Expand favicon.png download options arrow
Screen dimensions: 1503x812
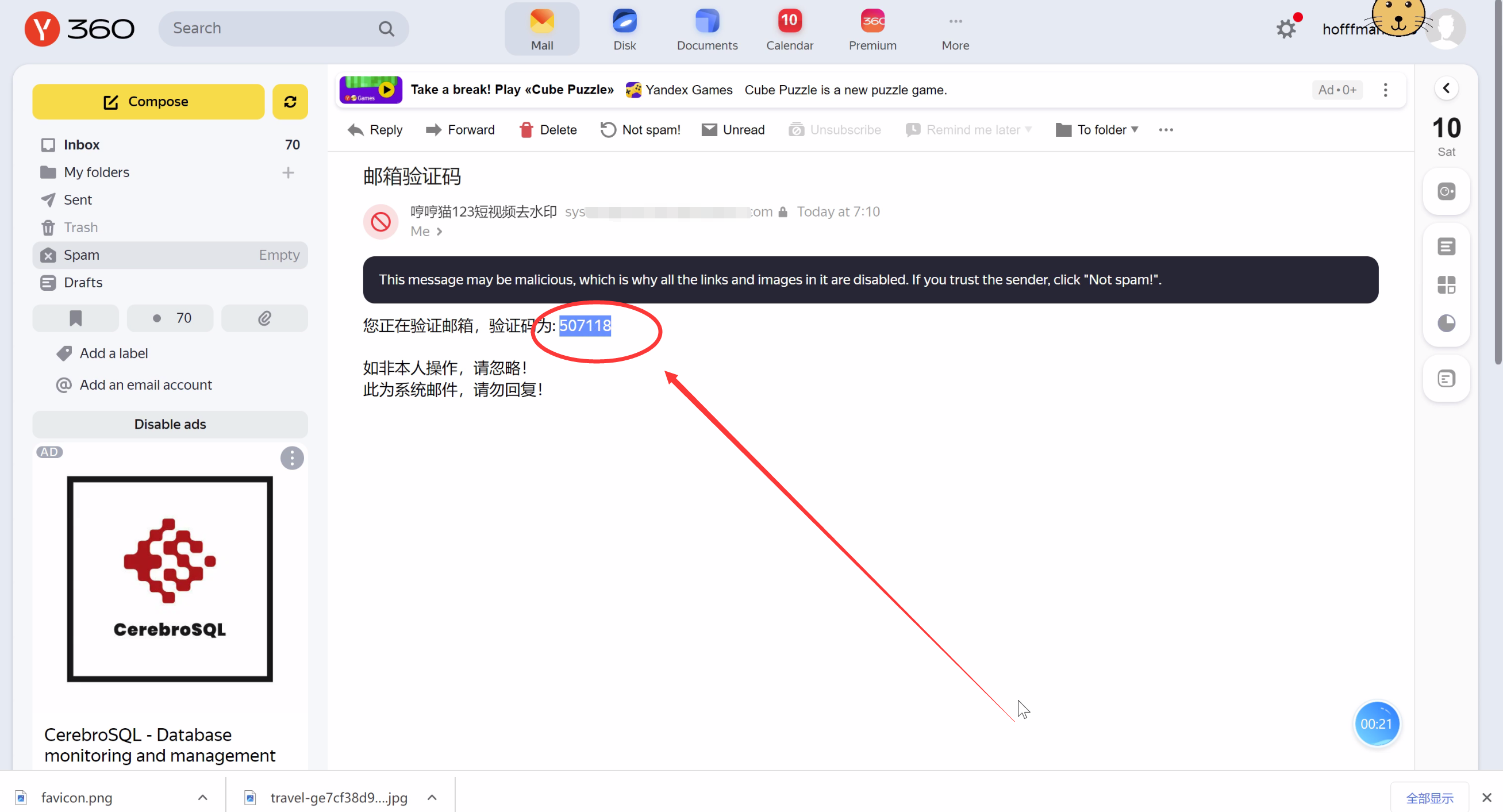click(202, 797)
